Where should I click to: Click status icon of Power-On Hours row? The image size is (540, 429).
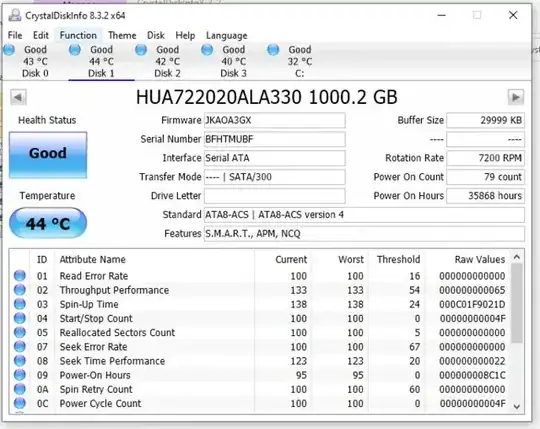pos(20,375)
